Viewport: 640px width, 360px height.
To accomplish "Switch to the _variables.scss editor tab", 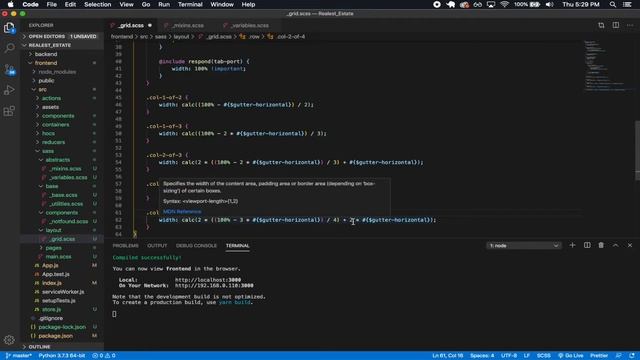I will (250, 25).
